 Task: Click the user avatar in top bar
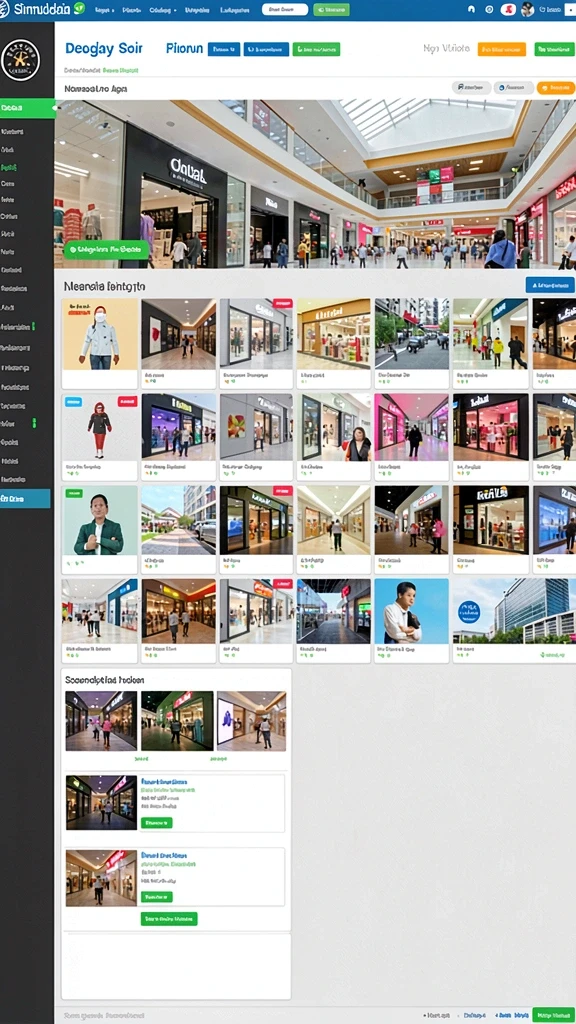point(528,10)
